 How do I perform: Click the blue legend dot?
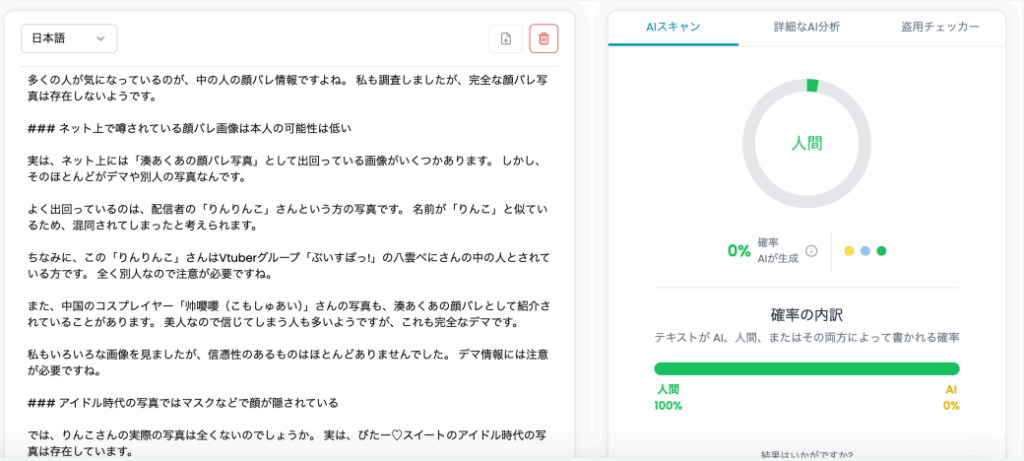click(865, 251)
